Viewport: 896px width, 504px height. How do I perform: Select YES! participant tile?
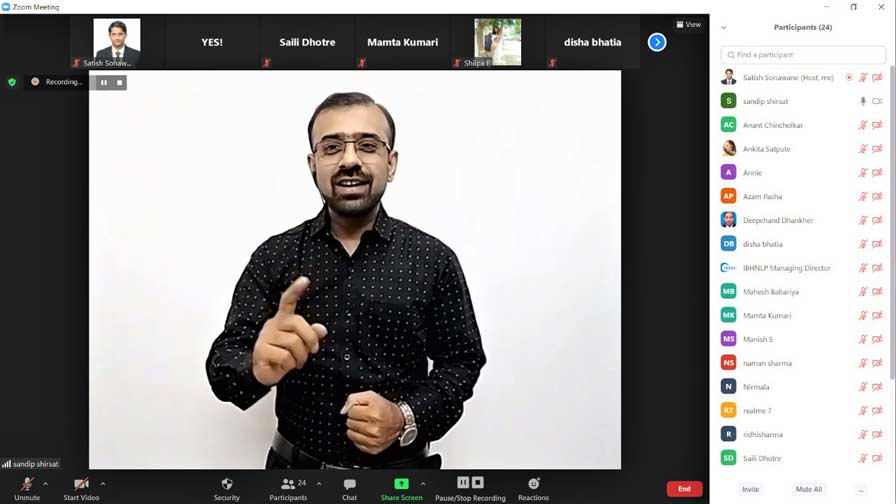(212, 42)
